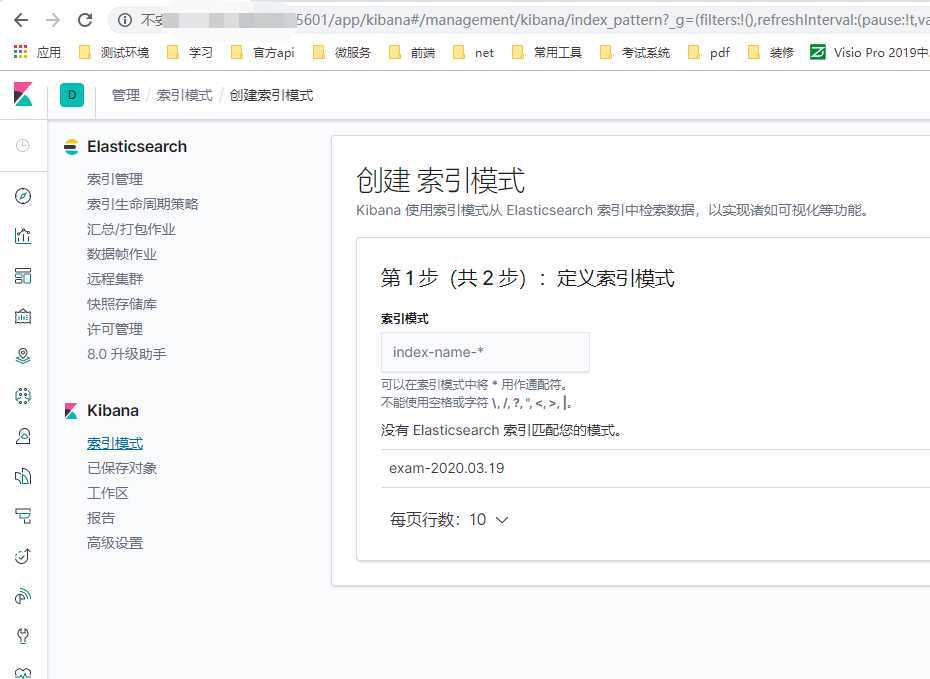930x679 pixels.
Task: Open the 微服务 bookmark folder
Action: click(x=342, y=52)
